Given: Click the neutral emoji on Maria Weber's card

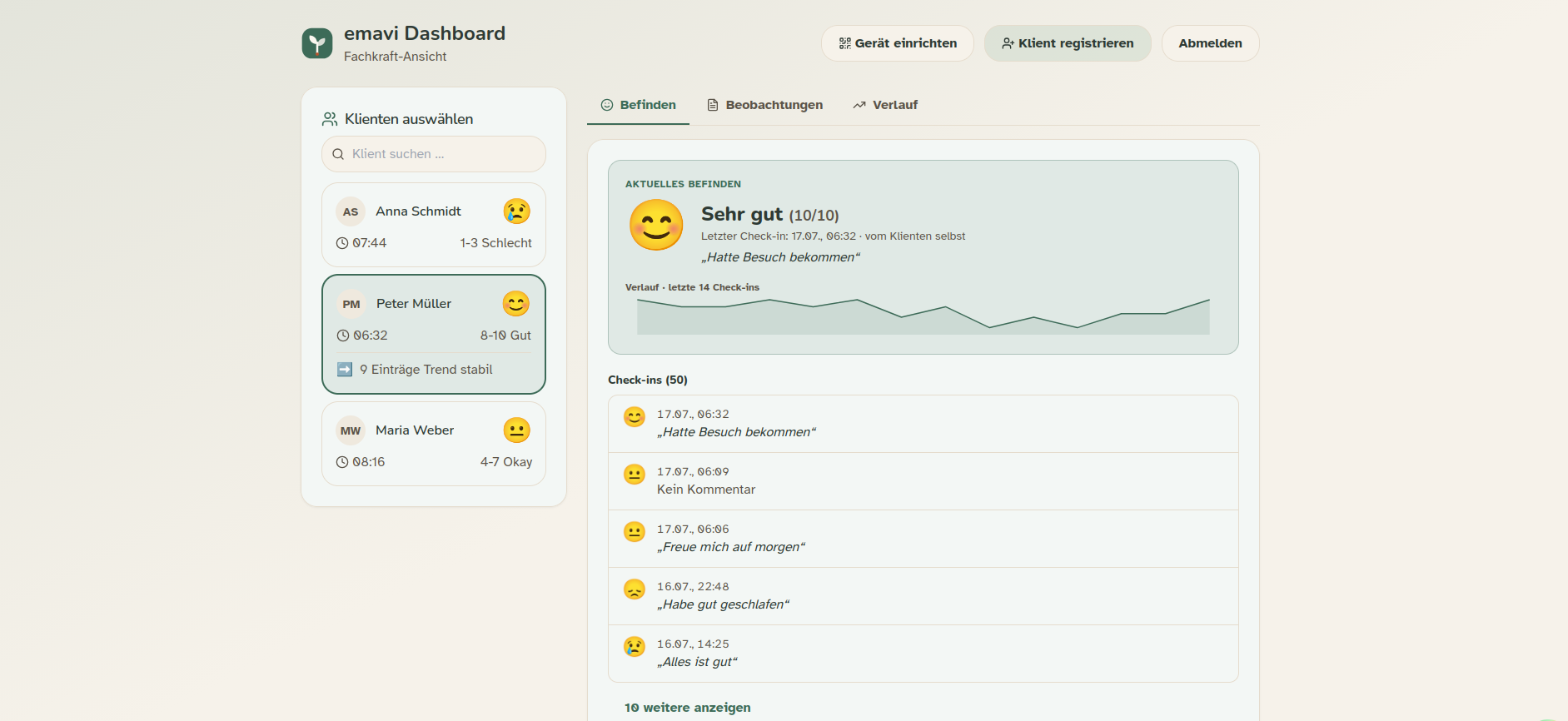Looking at the screenshot, I should coord(516,430).
